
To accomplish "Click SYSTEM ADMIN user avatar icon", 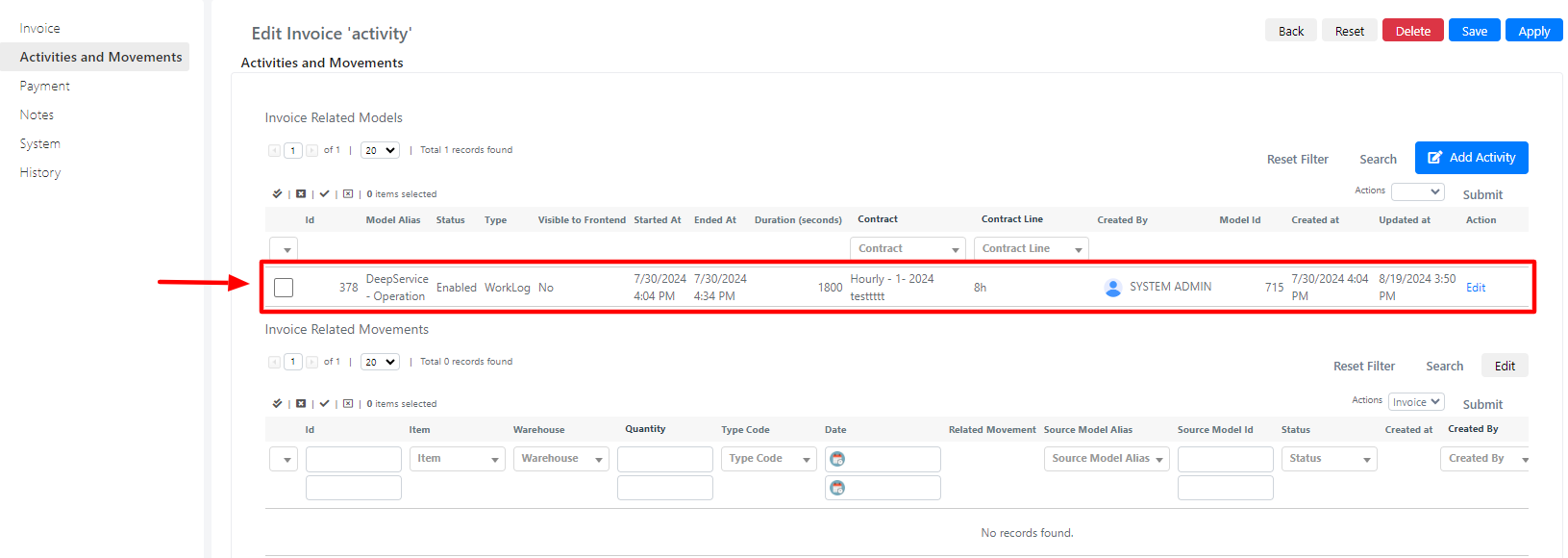I will [x=1113, y=287].
